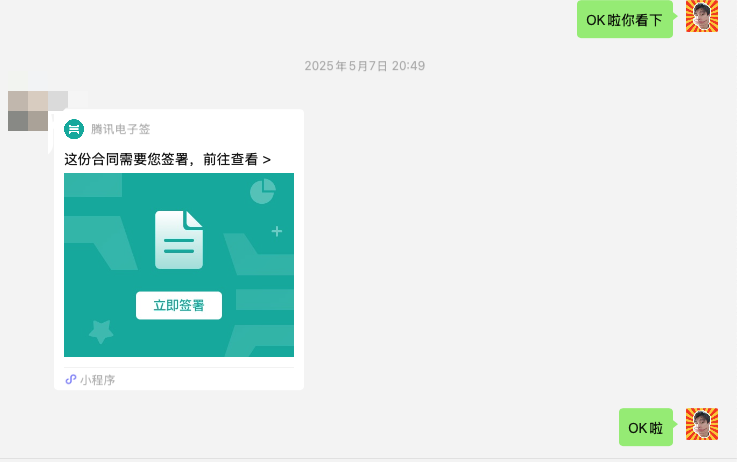Select the "OK啦" green message bubble
Screen dimensions: 737x462
(x=645, y=428)
